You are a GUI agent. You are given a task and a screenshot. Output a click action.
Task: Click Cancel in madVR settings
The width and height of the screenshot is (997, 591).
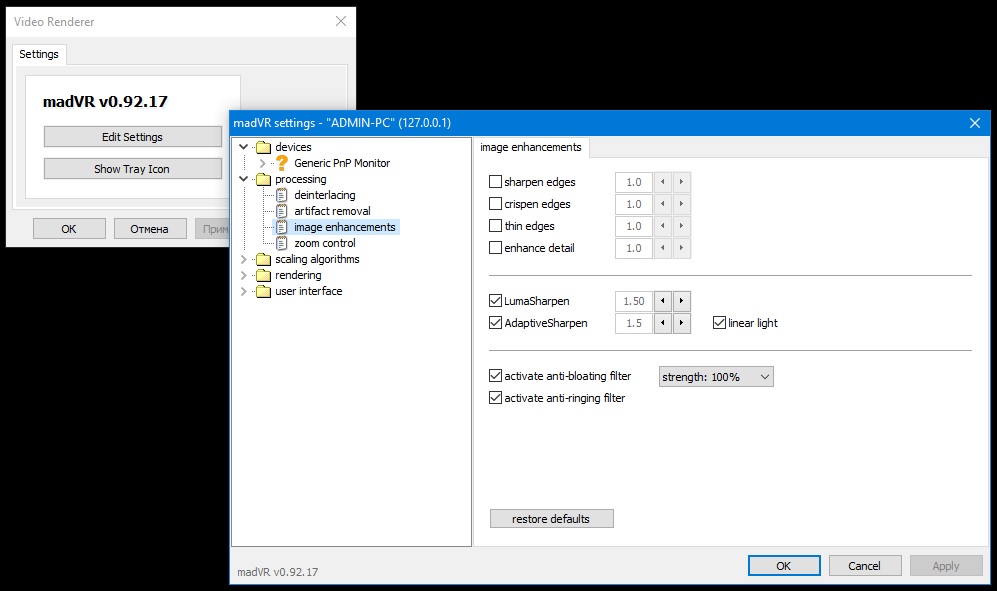click(865, 566)
